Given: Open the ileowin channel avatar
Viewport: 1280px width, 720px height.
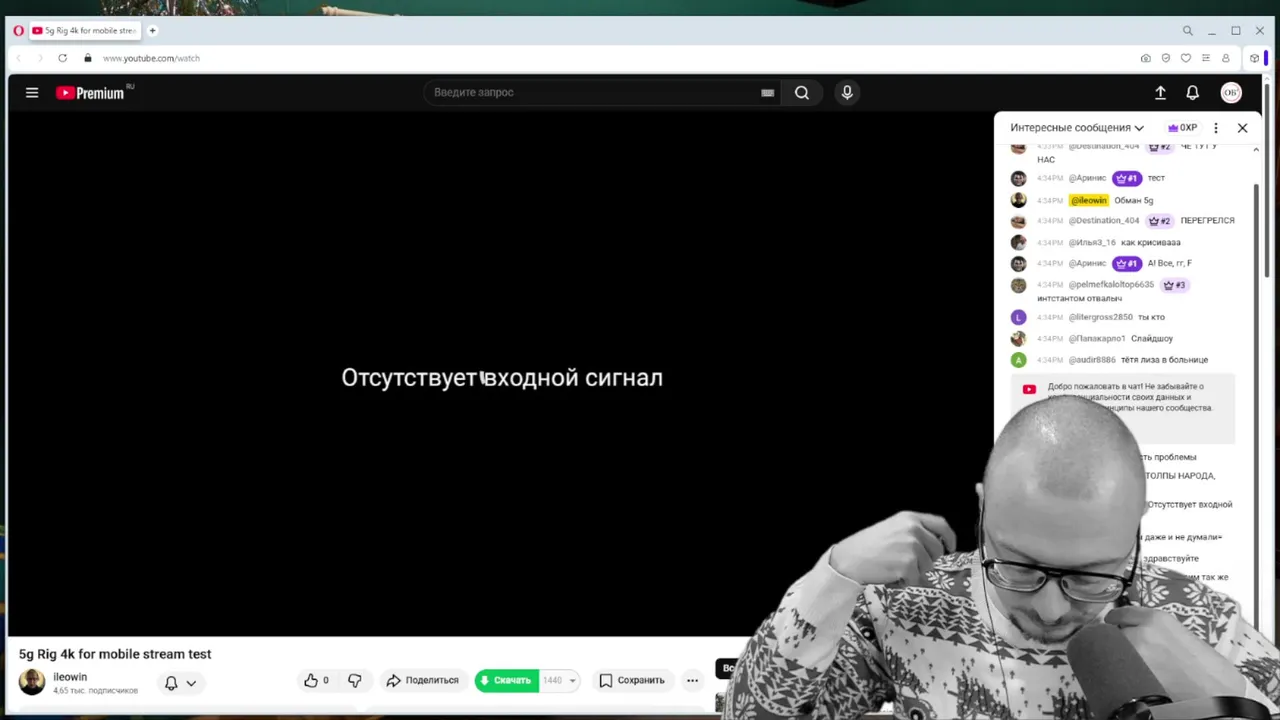Looking at the screenshot, I should [32, 682].
